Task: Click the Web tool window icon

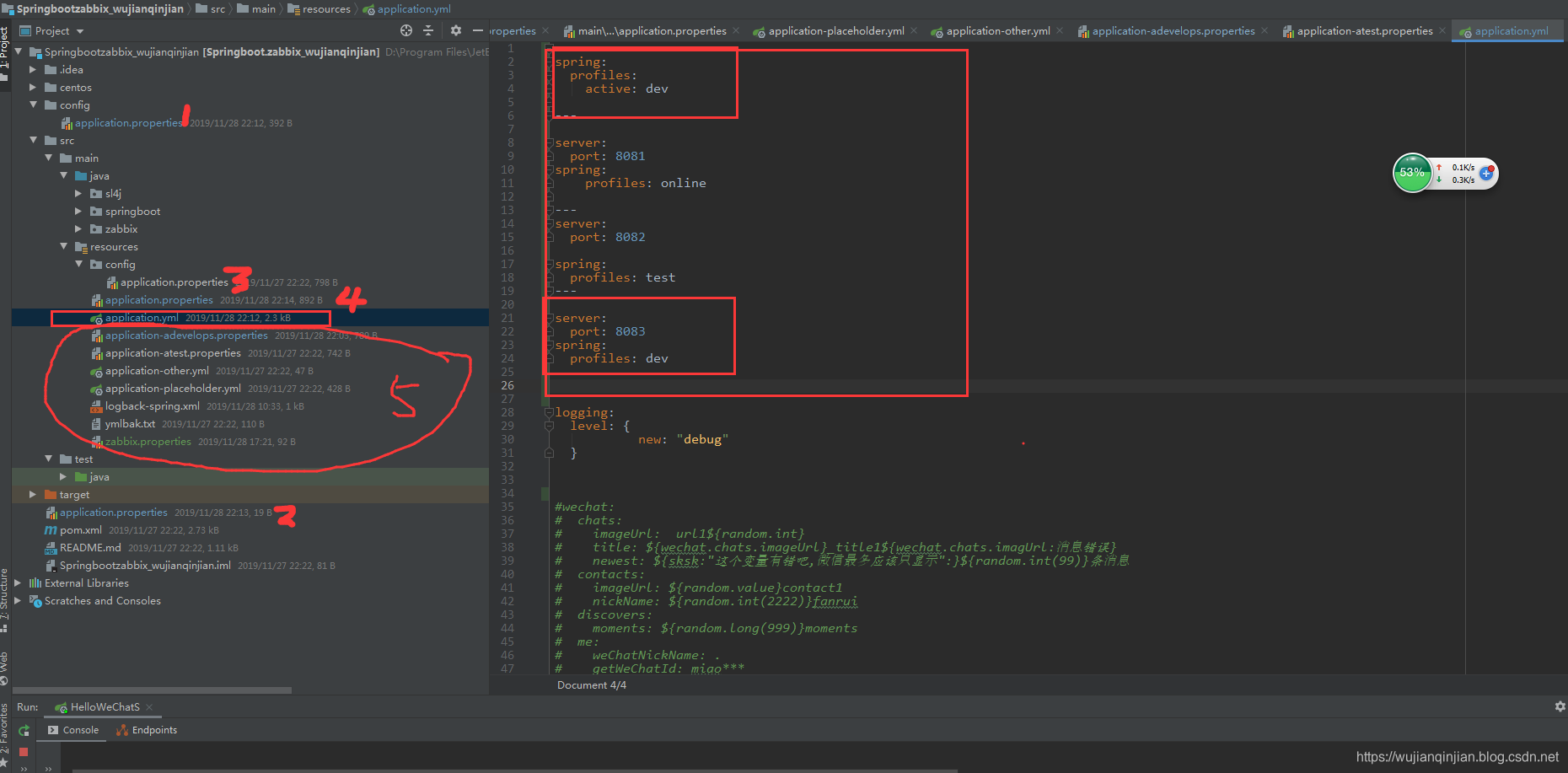Action: (x=4, y=680)
